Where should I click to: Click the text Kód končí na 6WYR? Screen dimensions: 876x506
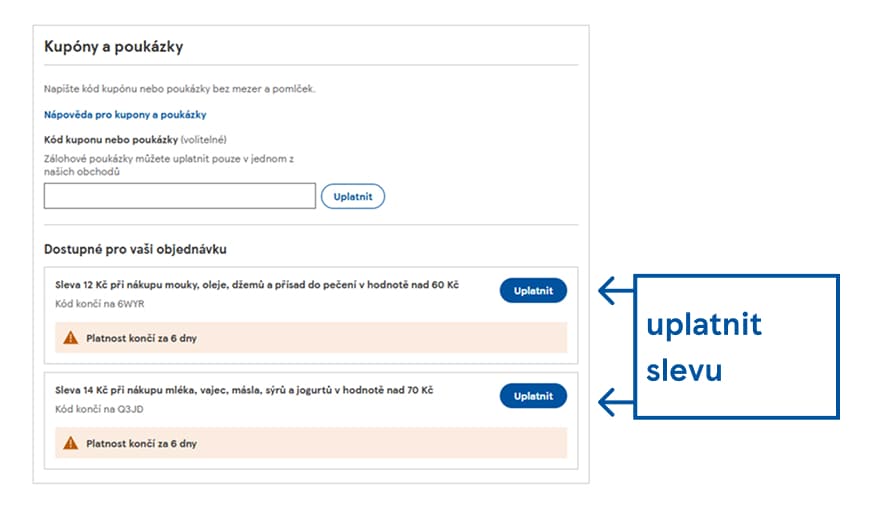pos(93,304)
